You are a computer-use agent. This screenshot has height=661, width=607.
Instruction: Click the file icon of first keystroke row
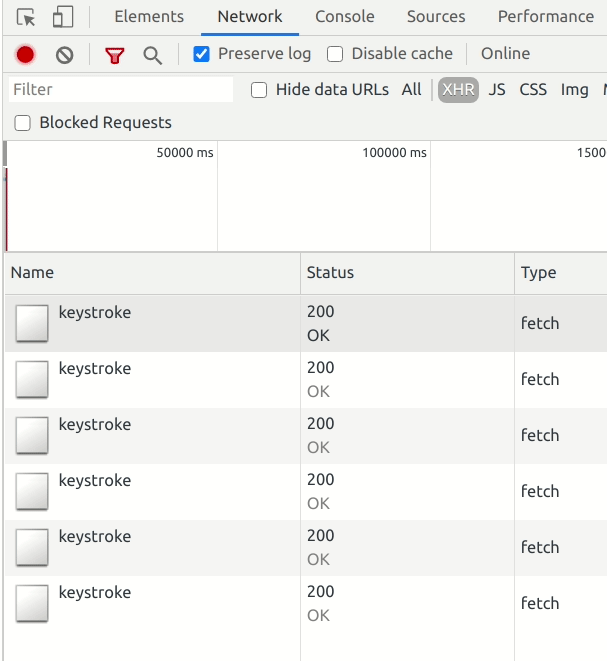pos(32,323)
